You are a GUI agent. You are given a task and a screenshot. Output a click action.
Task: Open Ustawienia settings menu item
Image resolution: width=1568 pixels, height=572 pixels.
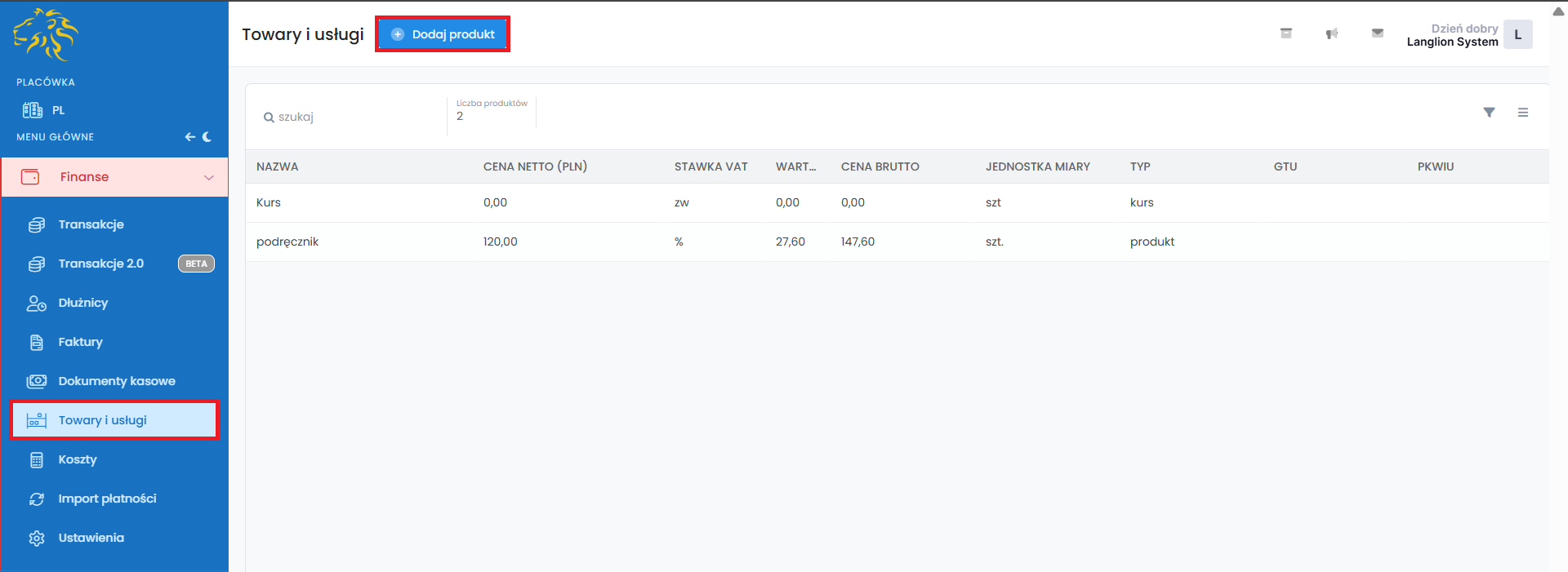point(91,538)
